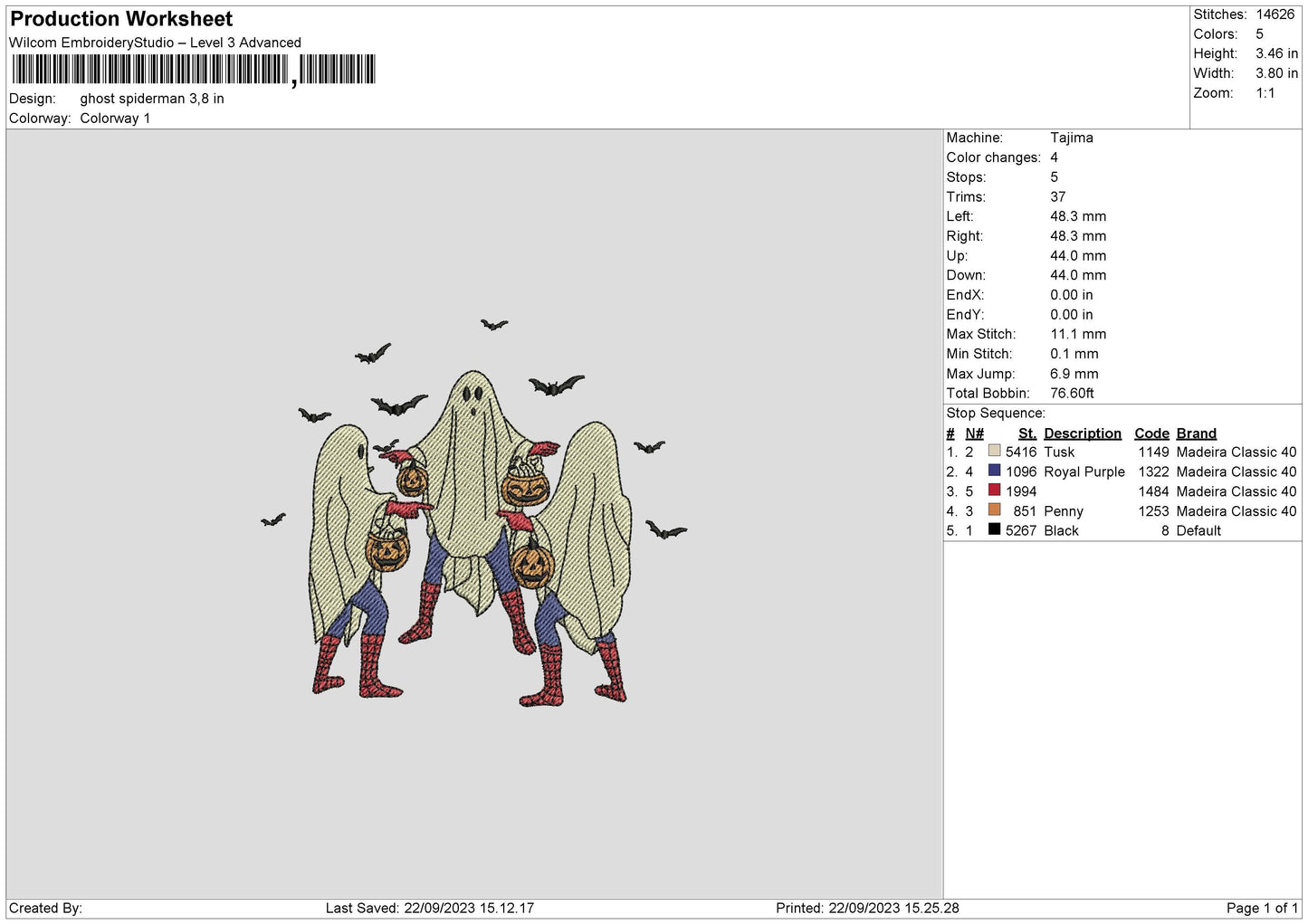Click the 'Last Saved: 22/09/2023 15.12.17' text
The width and height of the screenshot is (1308, 924).
430,909
